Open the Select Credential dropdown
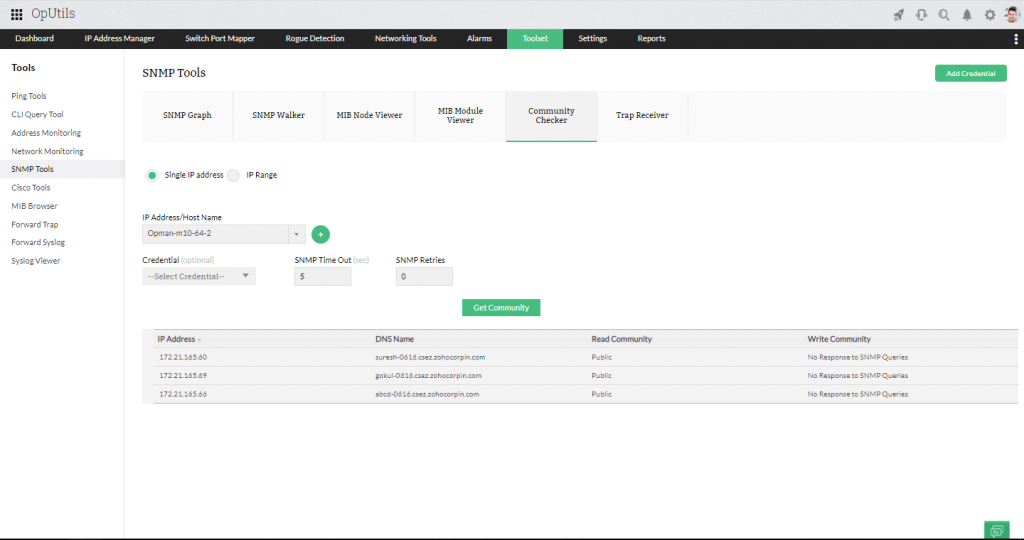 tap(199, 276)
